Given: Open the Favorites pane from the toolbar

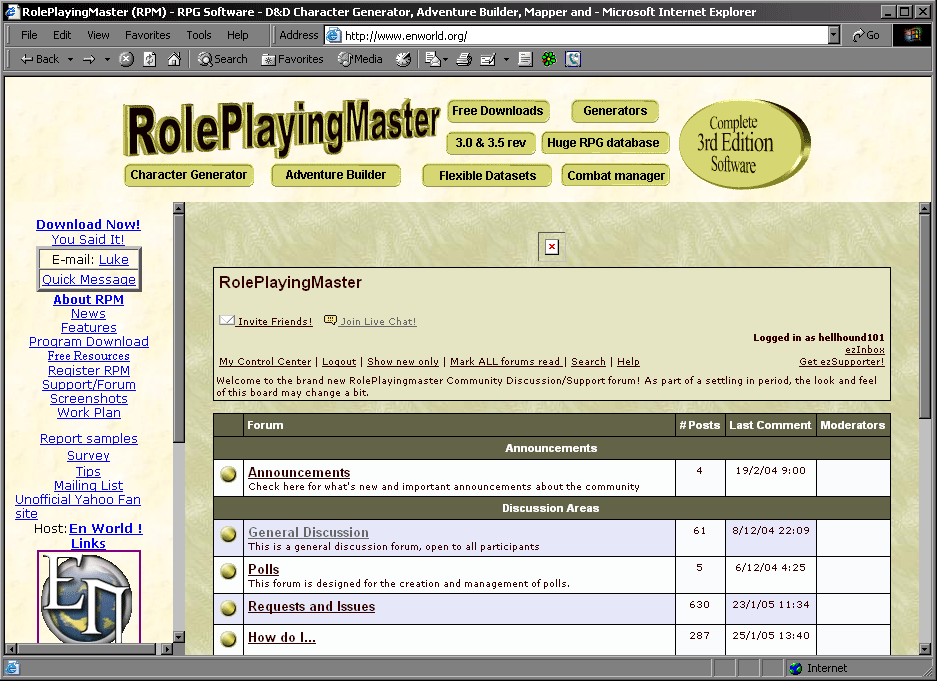Looking at the screenshot, I should 292,59.
